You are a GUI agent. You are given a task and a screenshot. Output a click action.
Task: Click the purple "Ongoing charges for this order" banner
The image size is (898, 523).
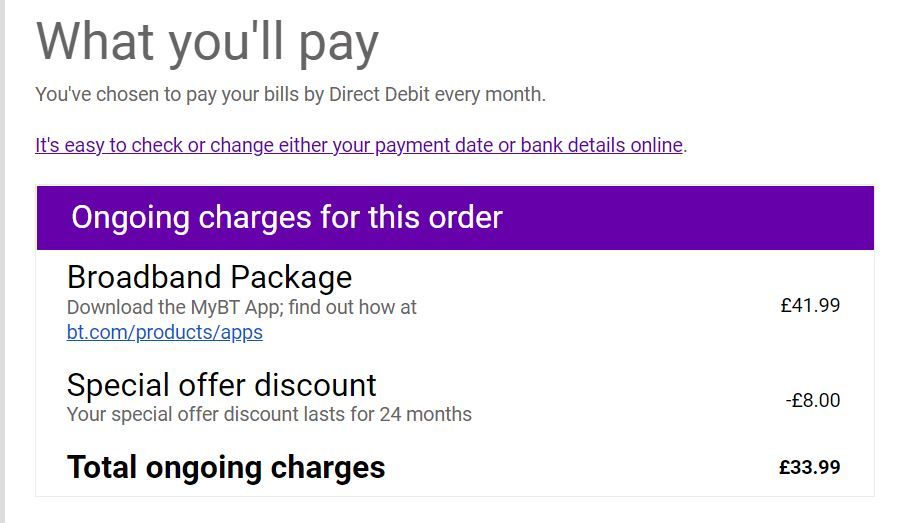[455, 217]
